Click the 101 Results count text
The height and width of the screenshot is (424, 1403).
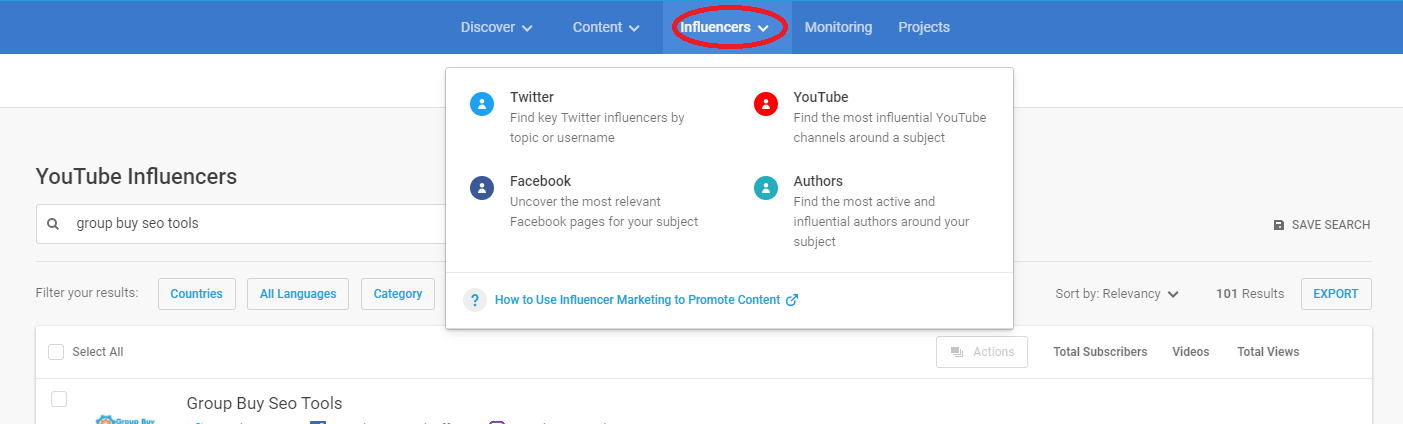tap(1250, 294)
